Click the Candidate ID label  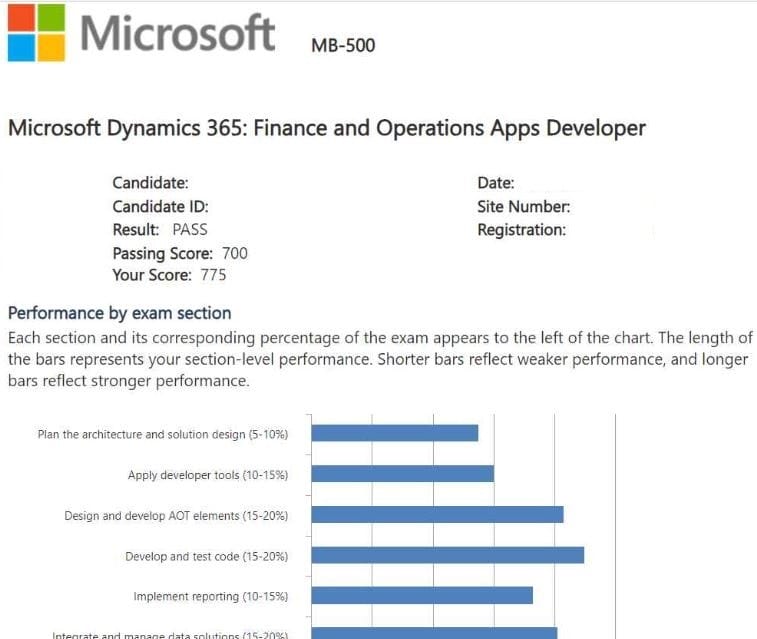pos(160,207)
